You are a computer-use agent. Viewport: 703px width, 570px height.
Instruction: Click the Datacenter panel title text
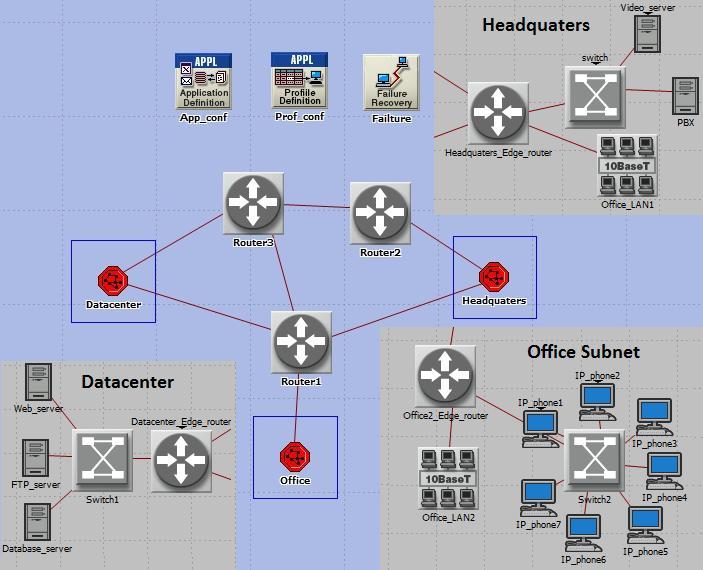click(127, 382)
